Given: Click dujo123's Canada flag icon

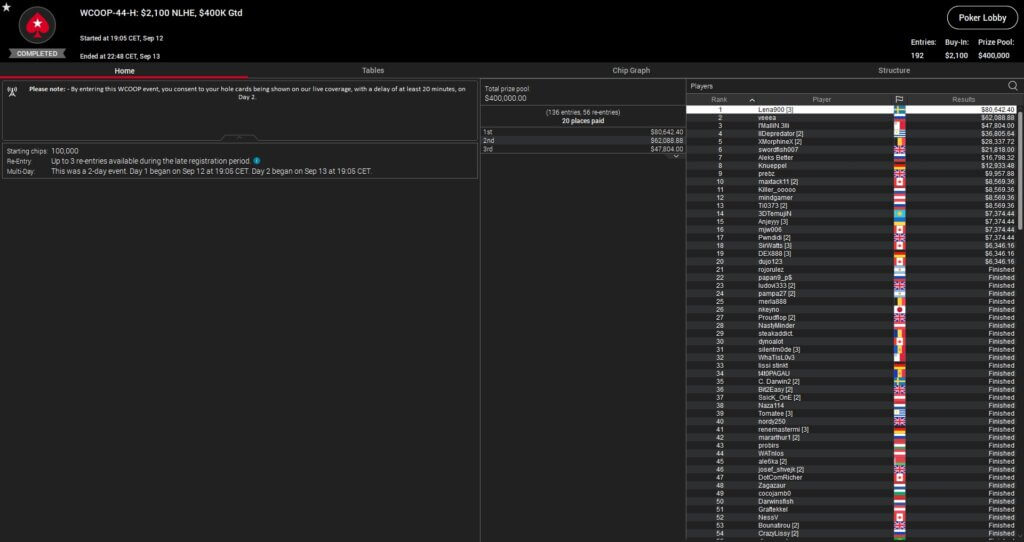Looking at the screenshot, I should click(x=899, y=262).
